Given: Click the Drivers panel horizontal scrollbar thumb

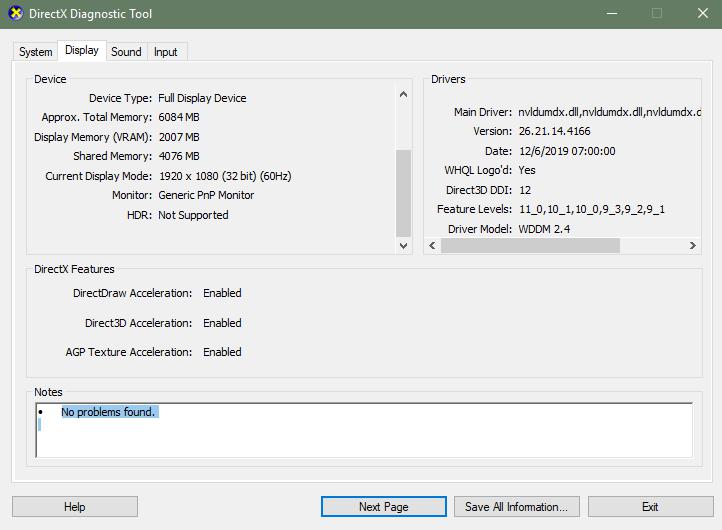Looking at the screenshot, I should click(x=530, y=245).
